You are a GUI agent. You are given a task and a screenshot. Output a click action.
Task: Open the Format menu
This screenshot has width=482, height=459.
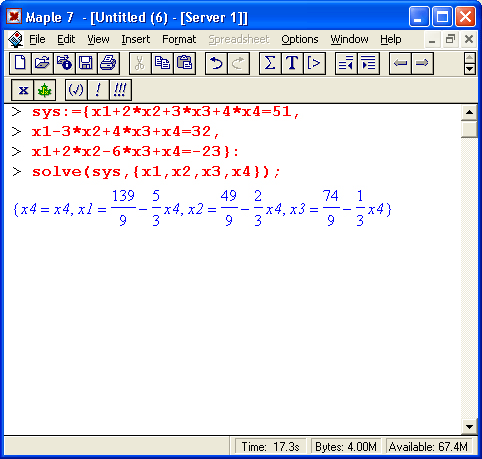[x=179, y=39]
